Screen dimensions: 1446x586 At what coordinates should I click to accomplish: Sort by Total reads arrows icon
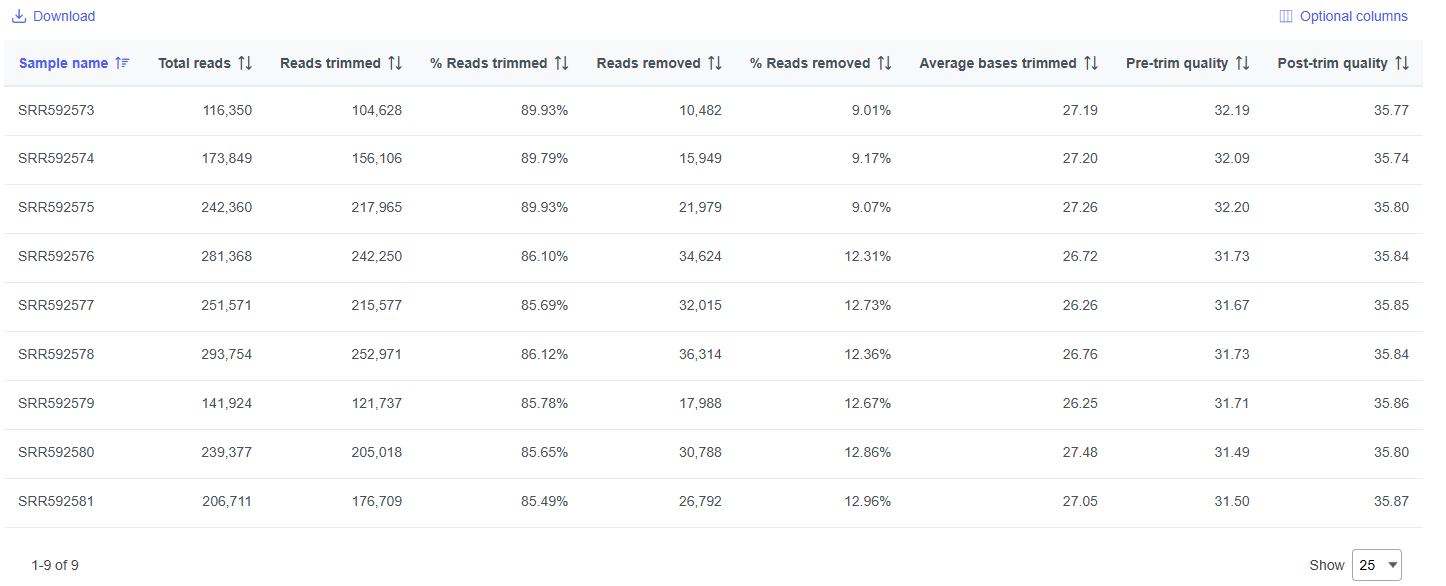click(x=245, y=63)
